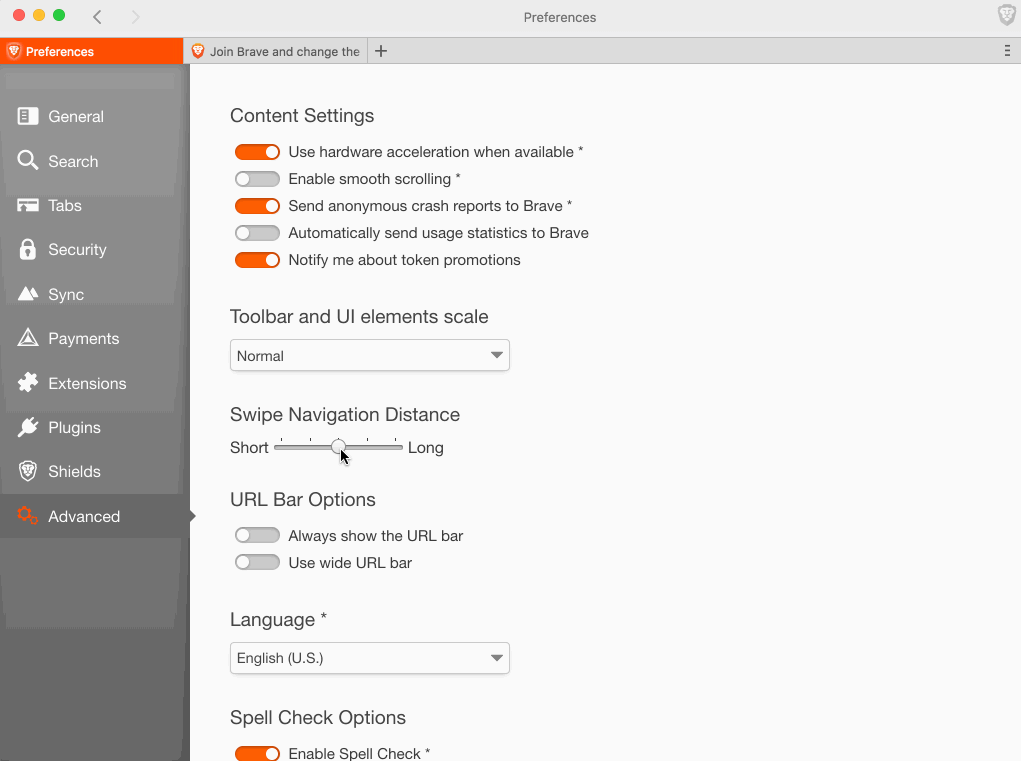
Task: Switch to the Preferences tab
Action: pos(91,51)
